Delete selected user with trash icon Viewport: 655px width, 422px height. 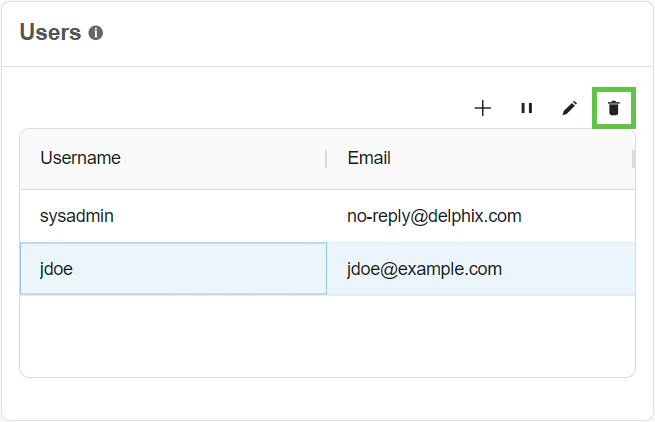point(614,108)
